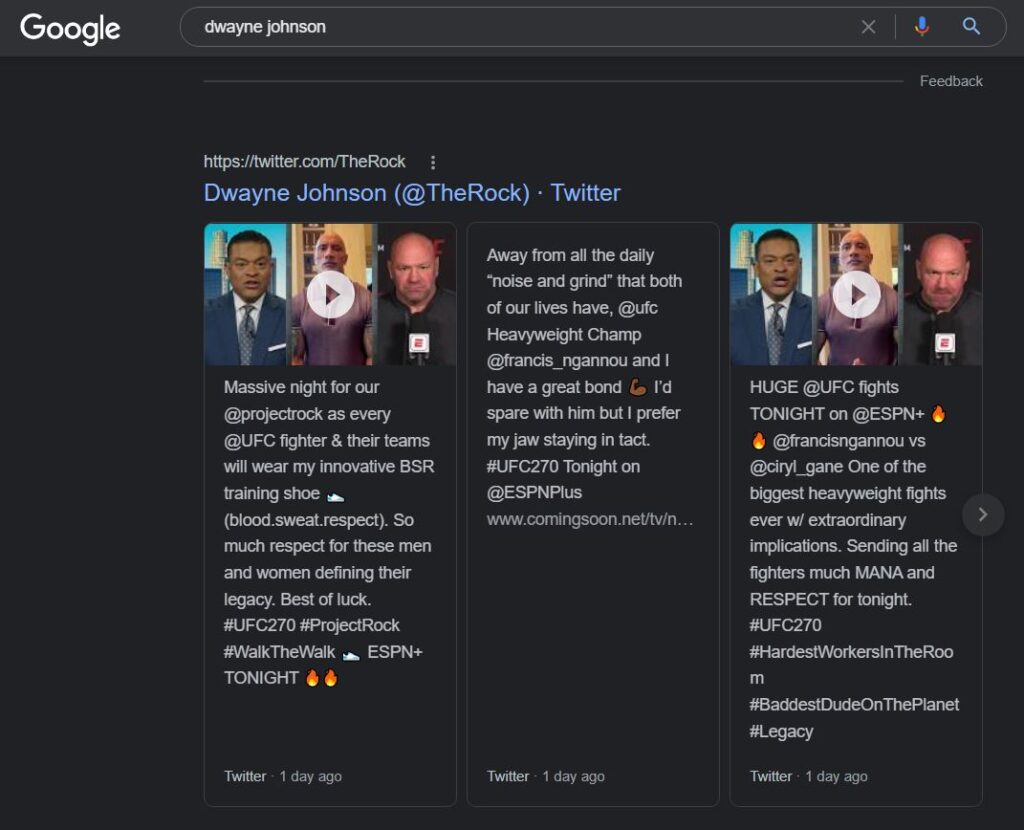Start voice search with the microphone icon
Screen dimensions: 1024x830
coord(921,27)
